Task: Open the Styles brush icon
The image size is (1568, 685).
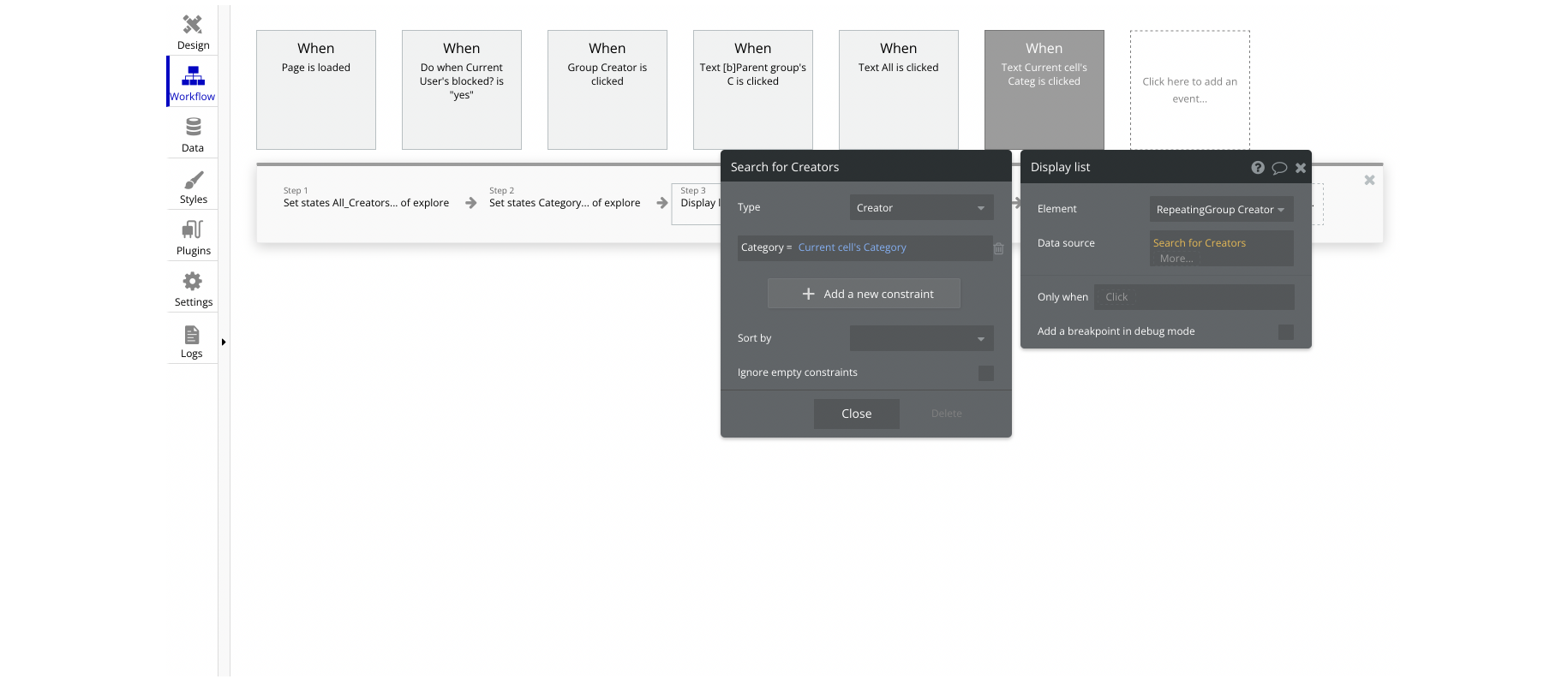Action: [193, 180]
